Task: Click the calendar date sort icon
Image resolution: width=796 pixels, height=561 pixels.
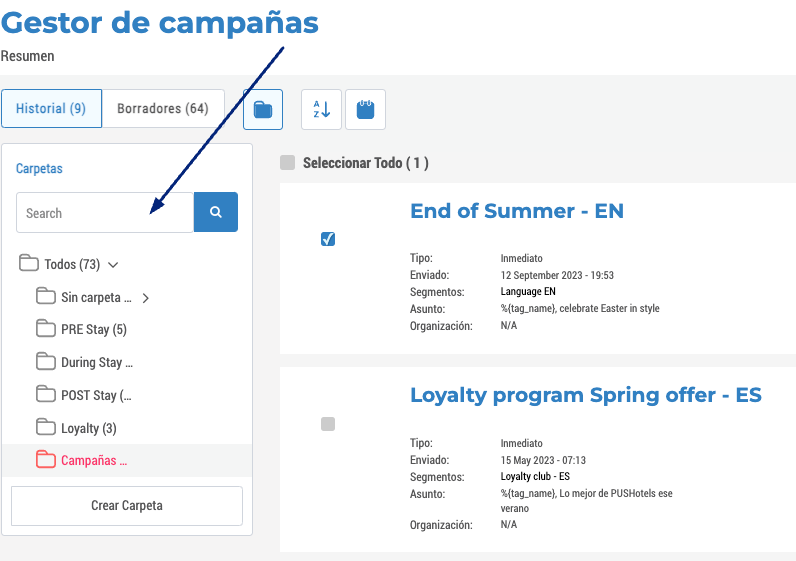Action: coord(366,110)
